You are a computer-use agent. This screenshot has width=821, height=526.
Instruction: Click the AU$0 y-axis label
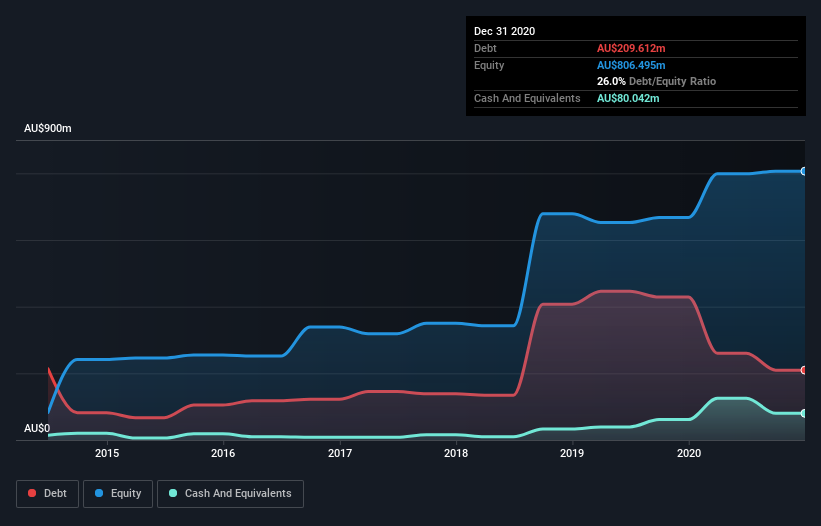pyautogui.click(x=37, y=428)
